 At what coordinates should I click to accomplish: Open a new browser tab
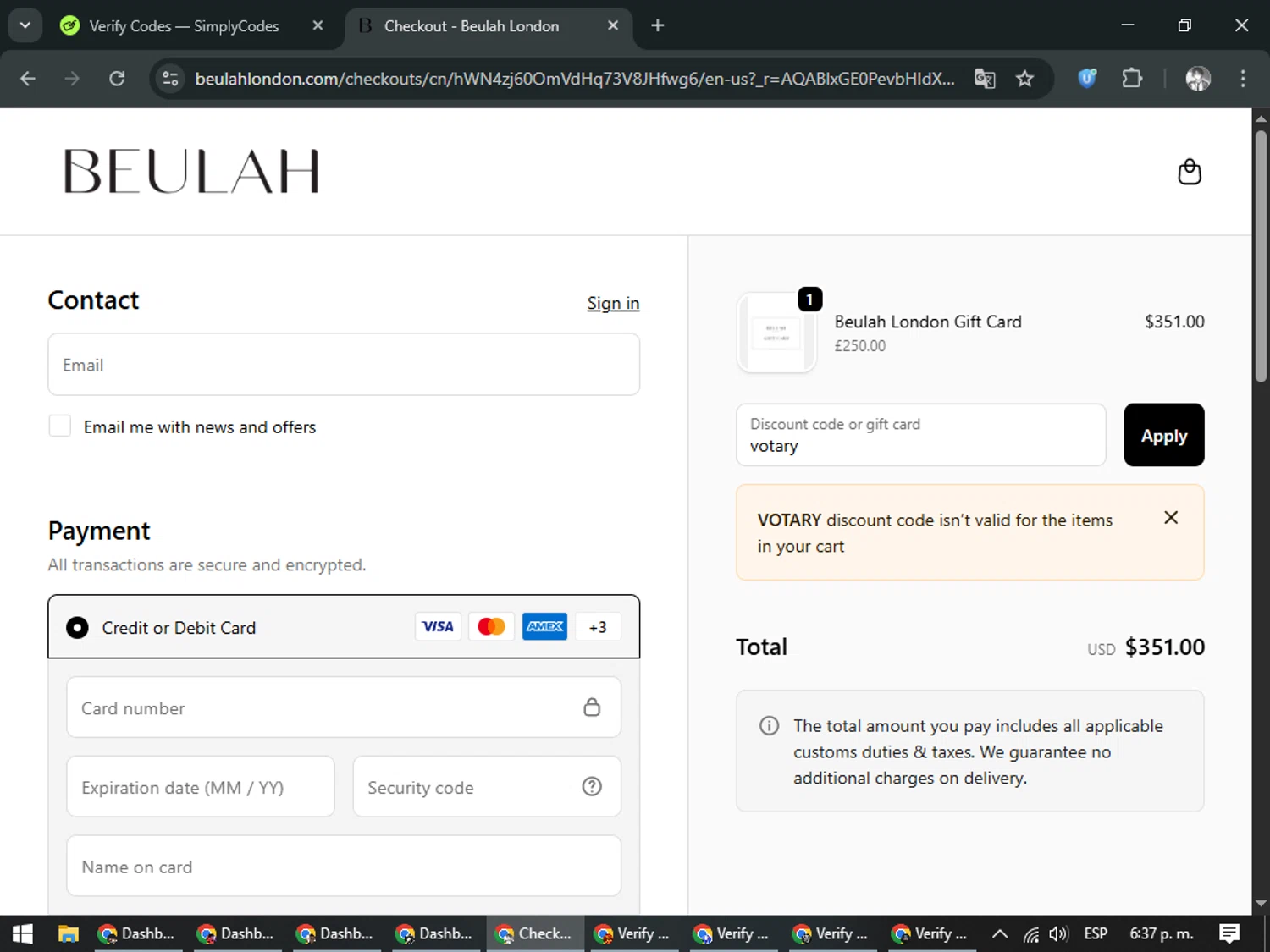658,25
